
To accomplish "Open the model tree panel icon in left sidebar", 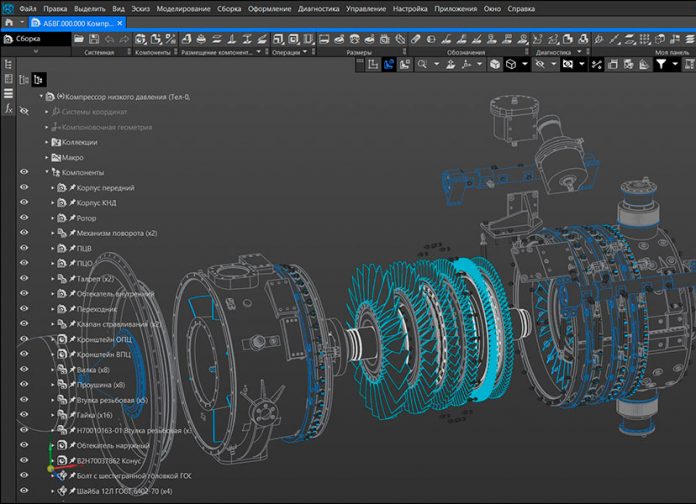I will [8, 64].
